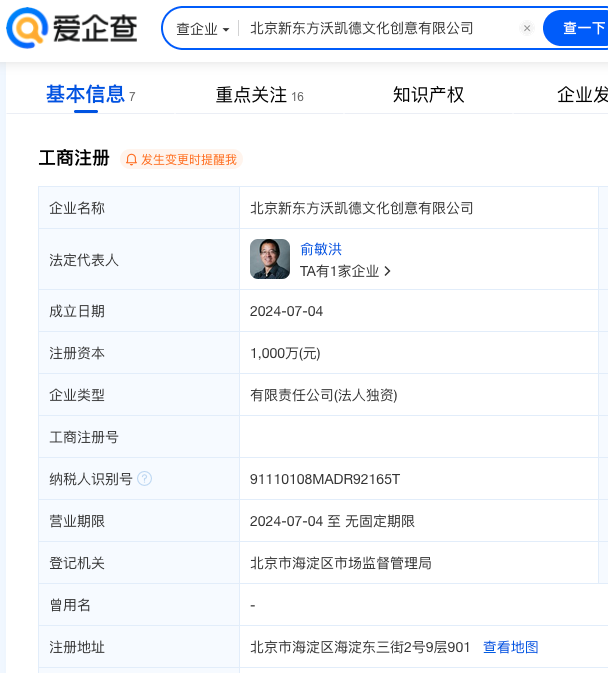The height and width of the screenshot is (673, 608).
Task: Open the 爱企查 logo homepage
Action: pyautogui.click(x=72, y=28)
